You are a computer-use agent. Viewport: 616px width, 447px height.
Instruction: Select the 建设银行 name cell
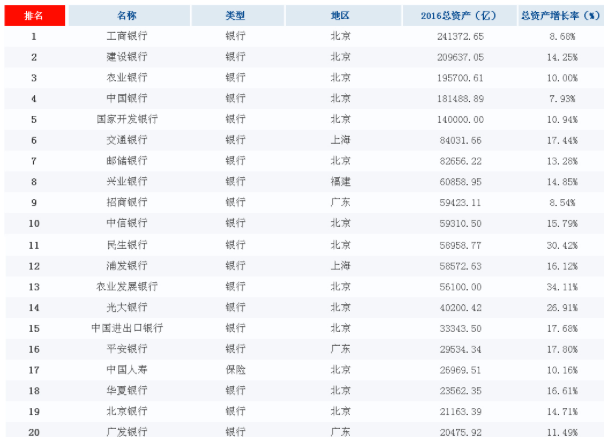pyautogui.click(x=127, y=57)
